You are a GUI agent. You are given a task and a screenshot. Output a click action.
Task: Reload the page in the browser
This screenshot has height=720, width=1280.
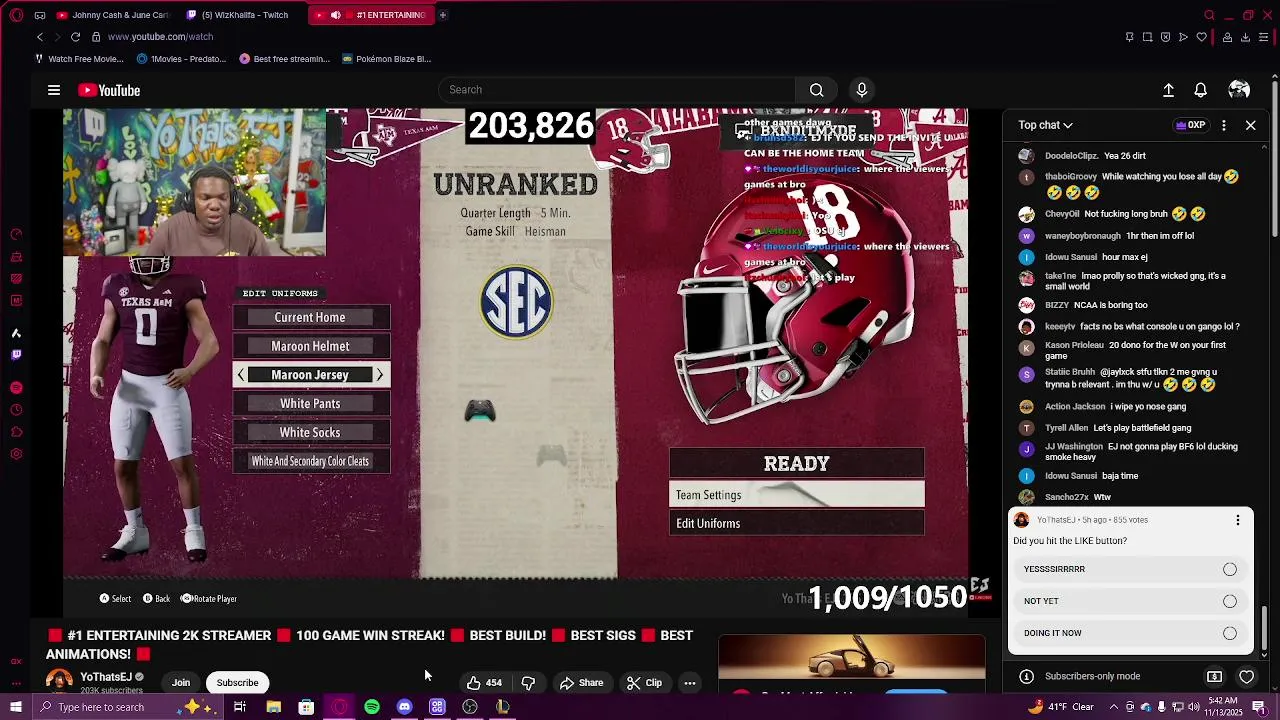(x=75, y=37)
